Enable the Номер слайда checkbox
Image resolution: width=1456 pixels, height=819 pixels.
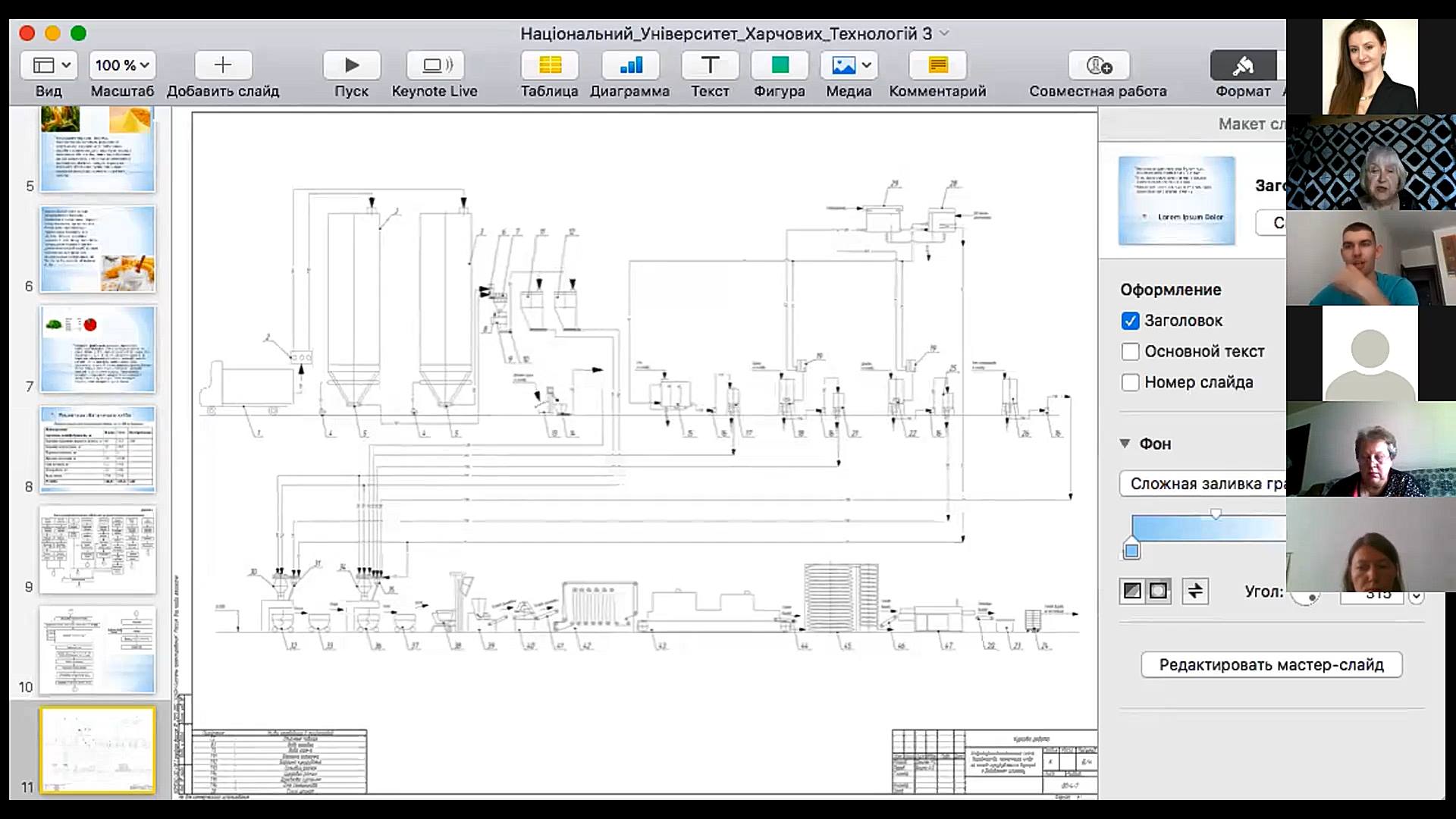1130,383
